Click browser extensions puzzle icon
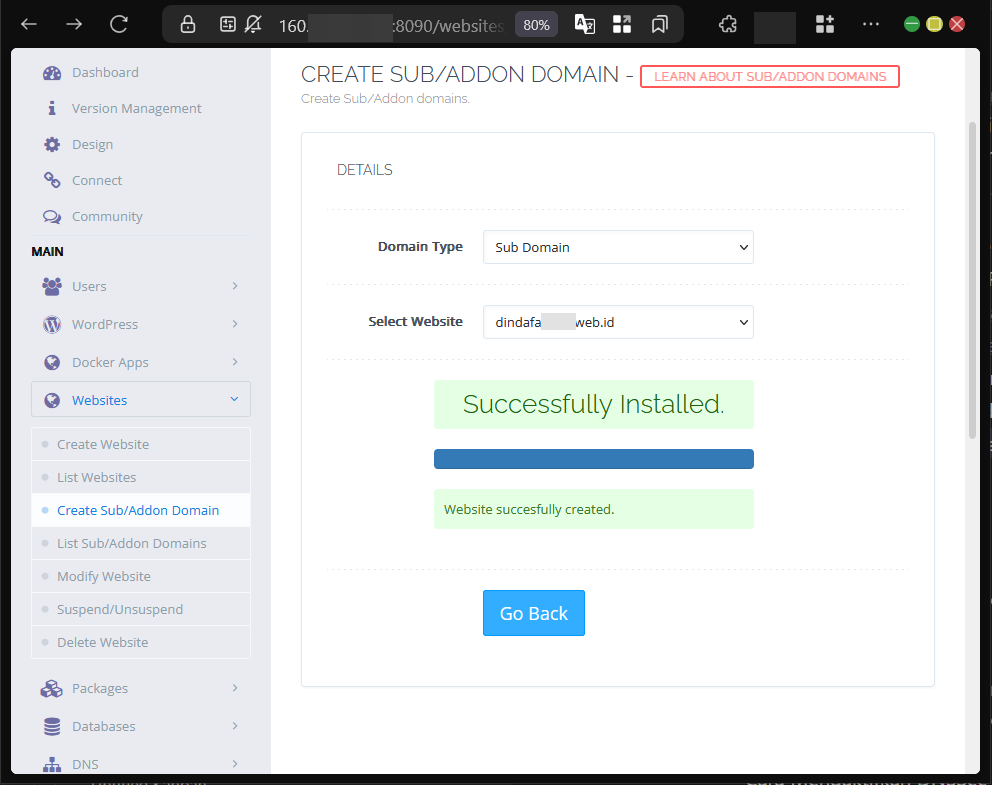Image resolution: width=992 pixels, height=785 pixels. point(728,25)
